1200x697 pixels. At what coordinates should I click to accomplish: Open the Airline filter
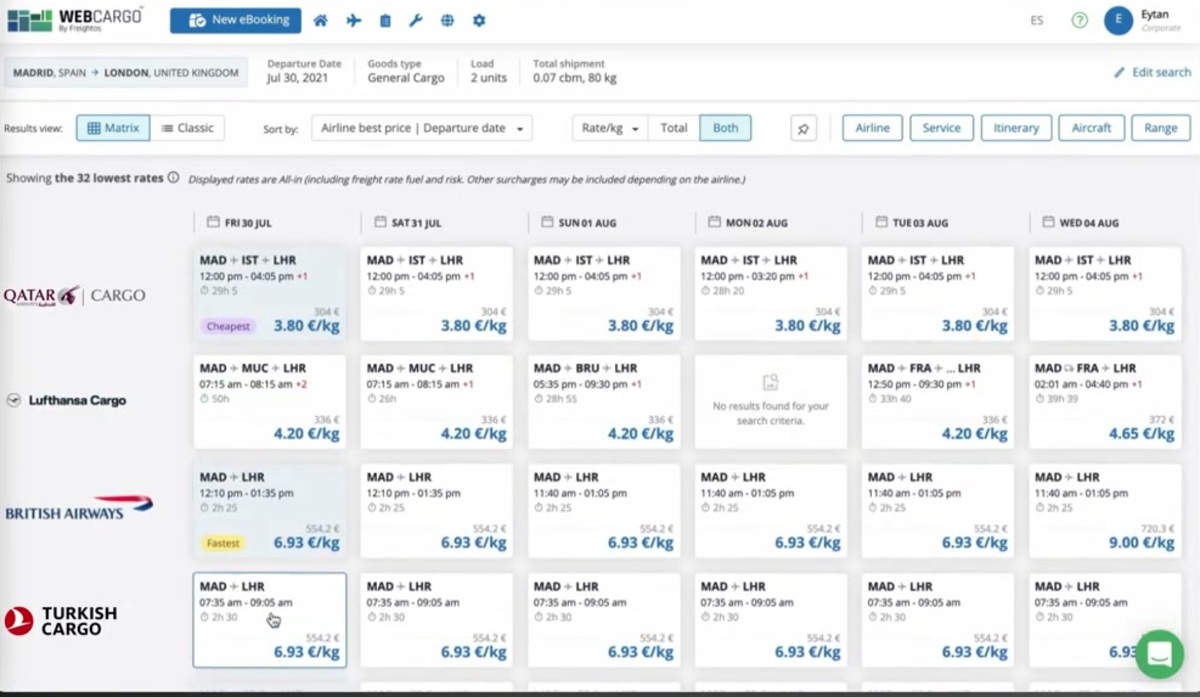click(872, 128)
